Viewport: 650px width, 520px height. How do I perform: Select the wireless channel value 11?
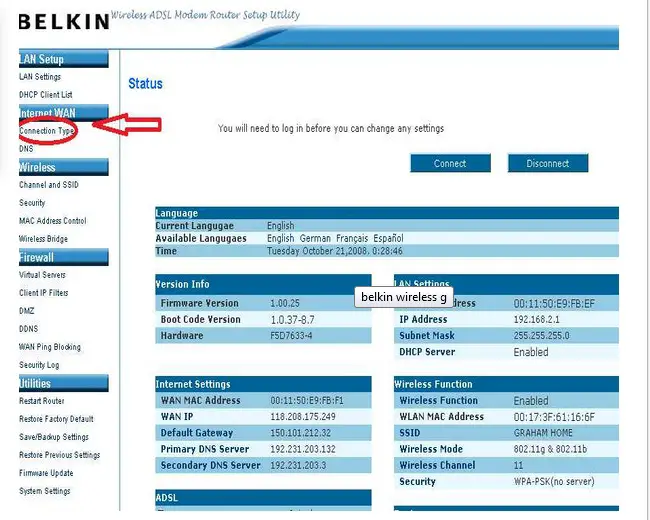pos(518,465)
